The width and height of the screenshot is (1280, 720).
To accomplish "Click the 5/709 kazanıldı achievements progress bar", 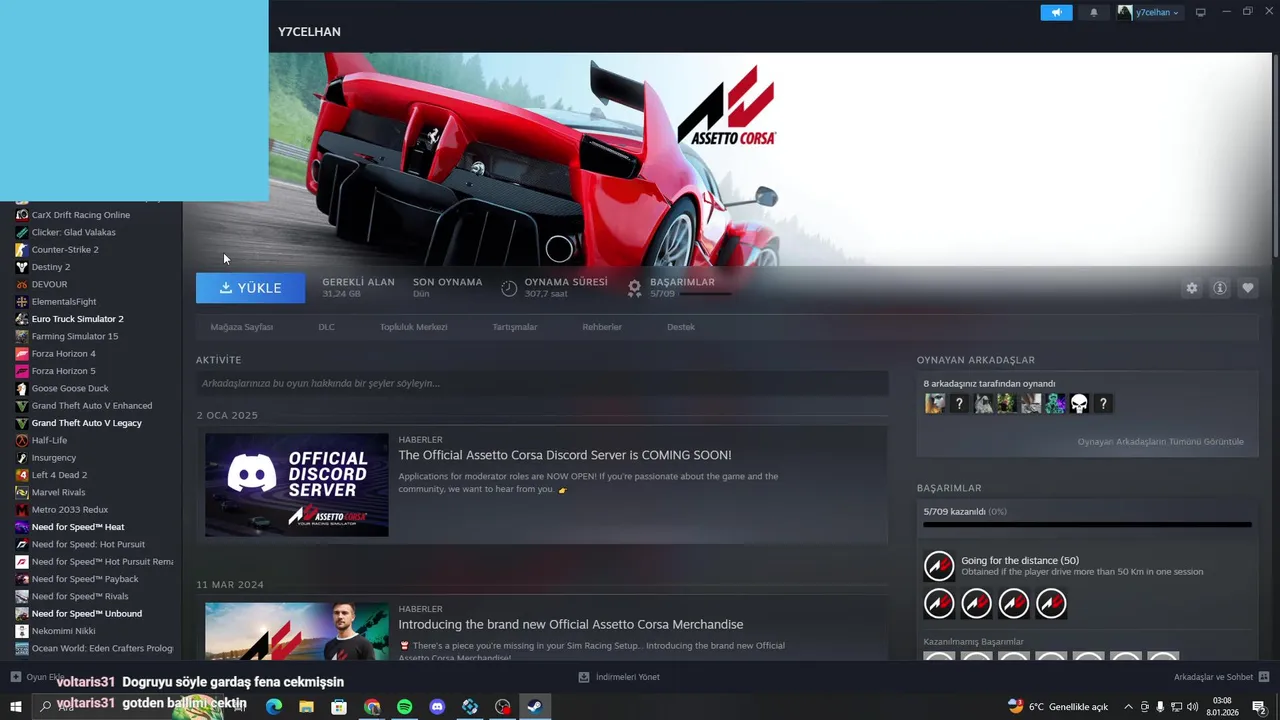I will pos(1087,524).
